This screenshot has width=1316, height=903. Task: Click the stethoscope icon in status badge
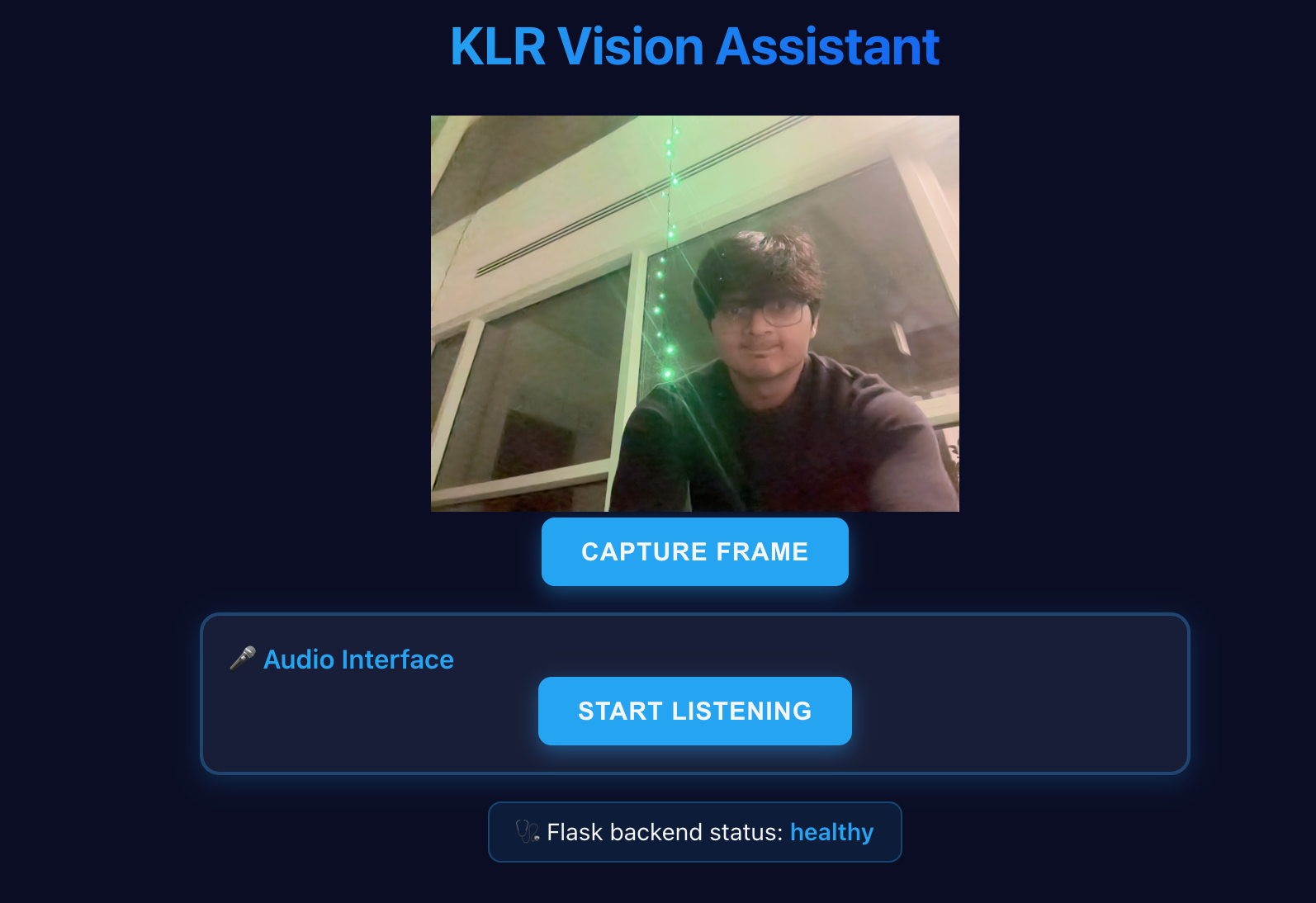(x=528, y=831)
